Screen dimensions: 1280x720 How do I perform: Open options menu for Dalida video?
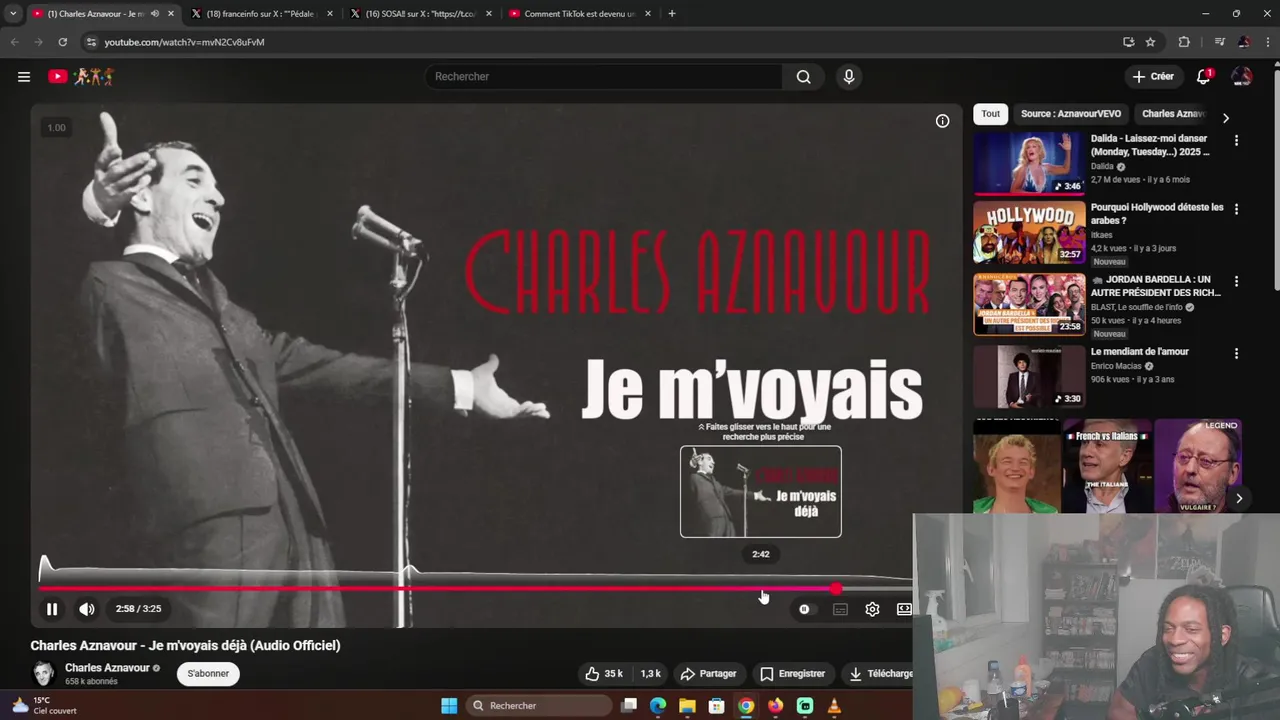(1236, 141)
